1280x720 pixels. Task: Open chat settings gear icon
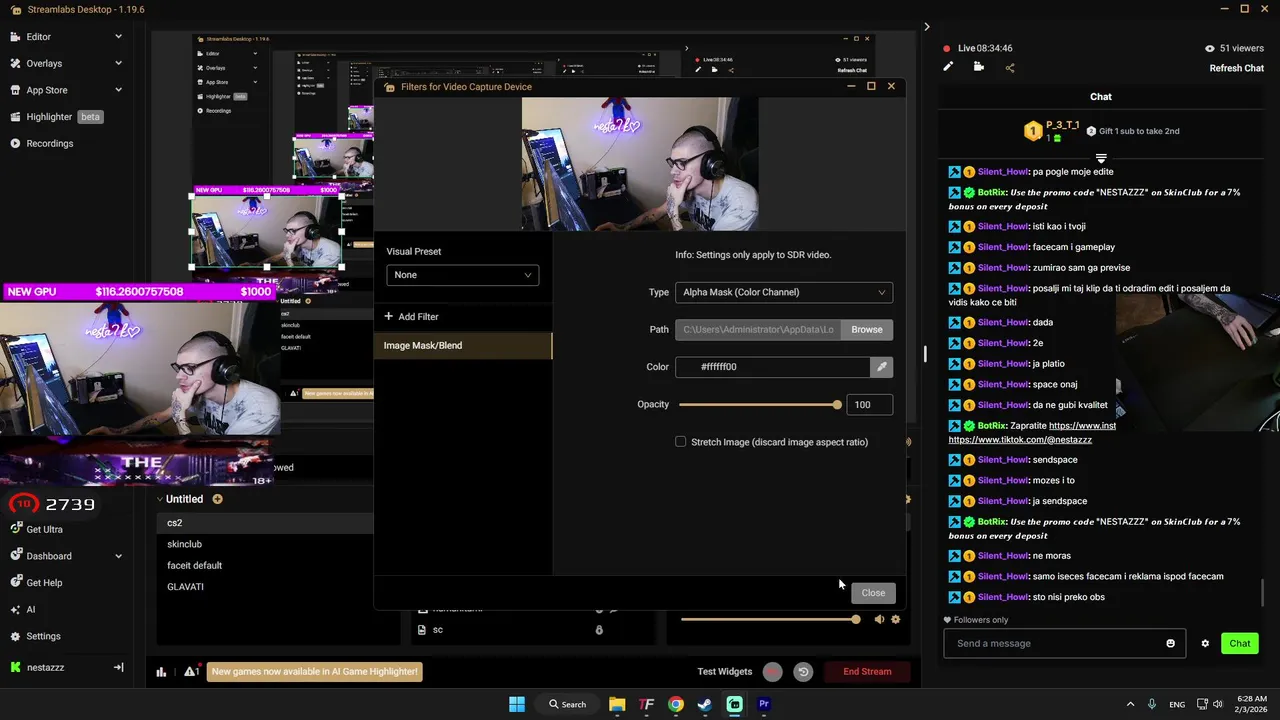1205,643
